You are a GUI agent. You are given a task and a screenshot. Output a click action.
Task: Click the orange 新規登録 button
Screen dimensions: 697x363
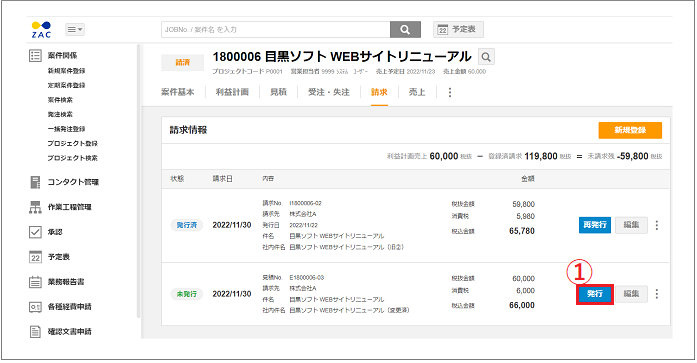tap(630, 130)
